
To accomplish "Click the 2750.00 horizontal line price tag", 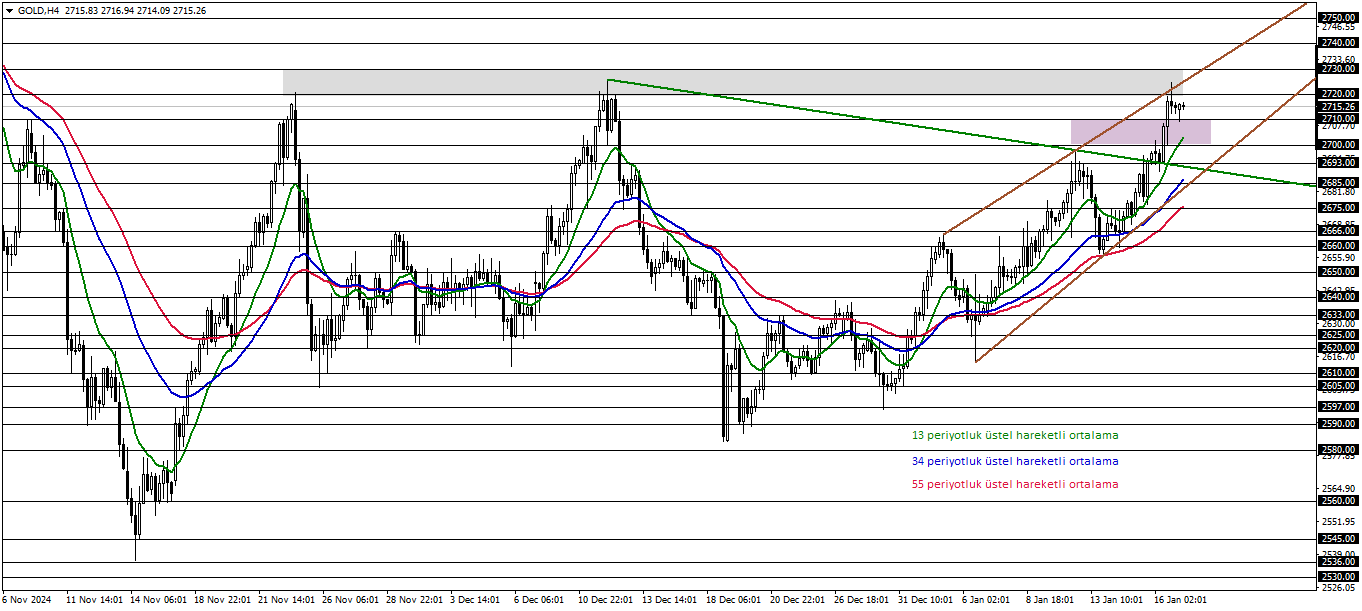I will [x=1338, y=18].
